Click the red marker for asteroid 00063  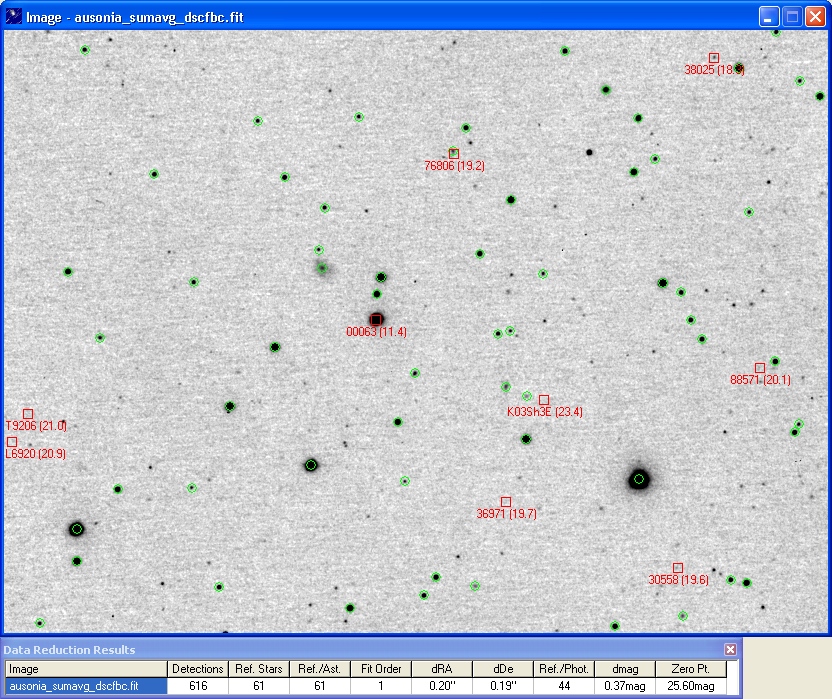[x=376, y=319]
